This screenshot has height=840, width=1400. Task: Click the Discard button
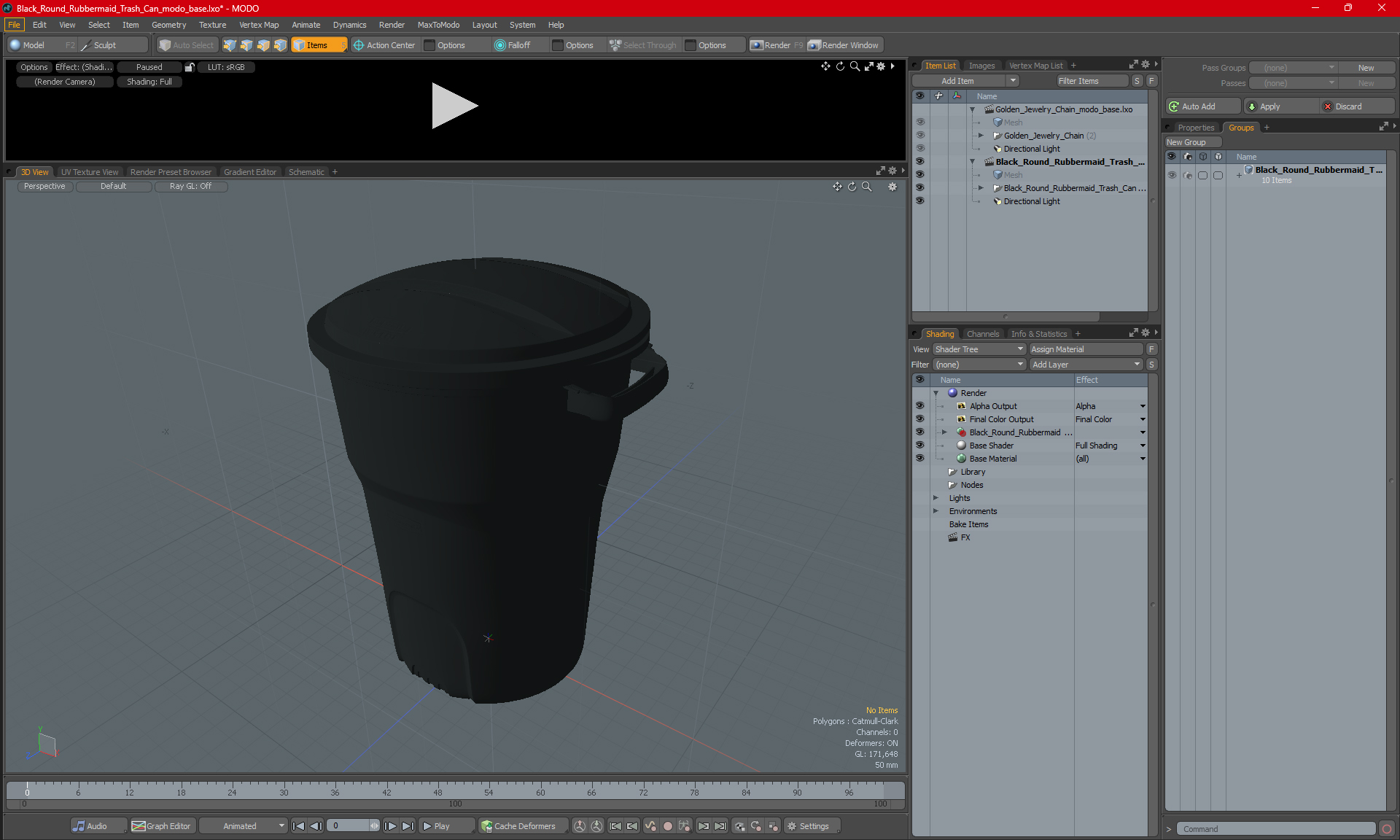[x=1357, y=106]
